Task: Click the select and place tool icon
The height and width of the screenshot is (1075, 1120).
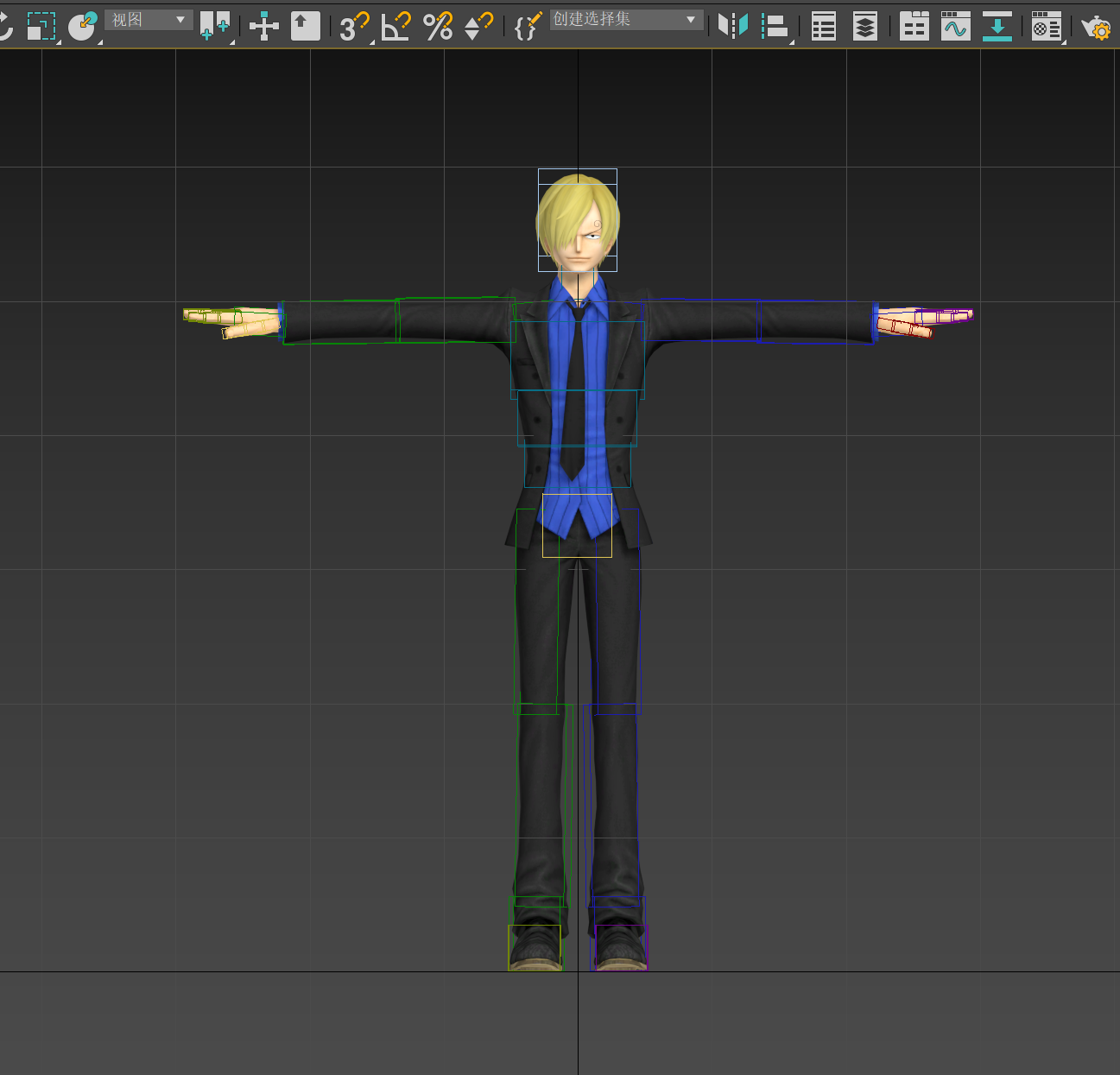Action: (83, 26)
